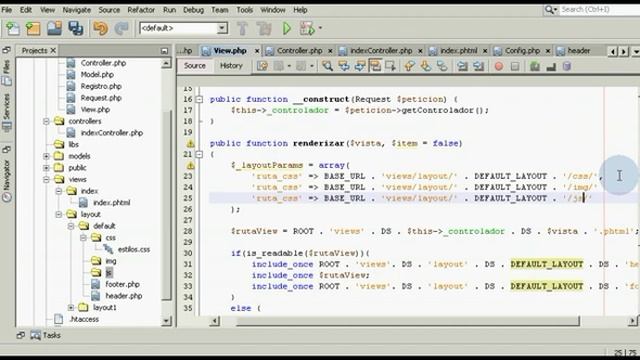Click the Save All toolbar icon

[x=76, y=28]
